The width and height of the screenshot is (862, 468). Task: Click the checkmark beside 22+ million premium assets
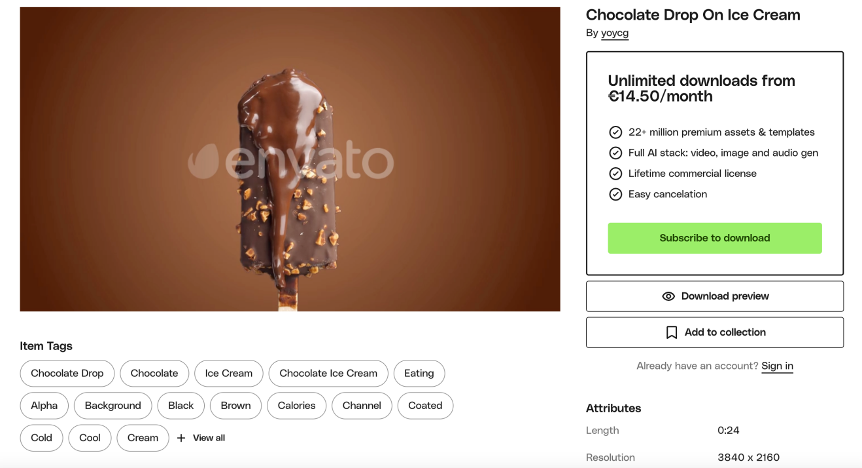[x=615, y=133]
